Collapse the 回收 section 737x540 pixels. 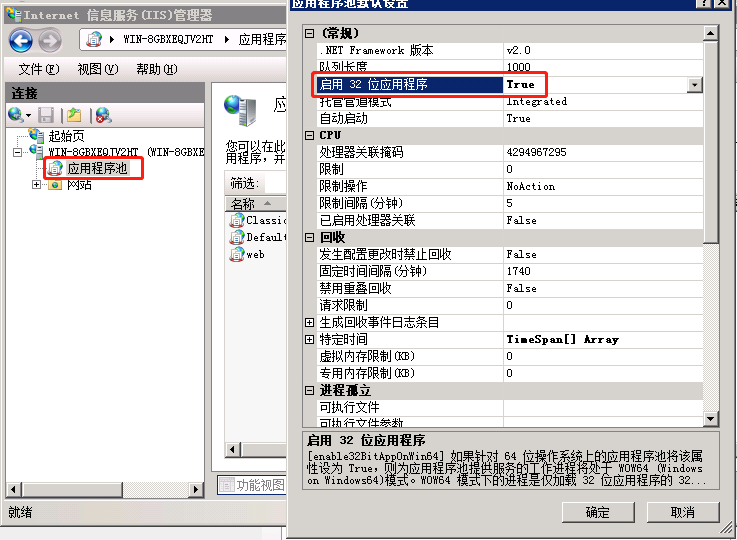(x=309, y=237)
